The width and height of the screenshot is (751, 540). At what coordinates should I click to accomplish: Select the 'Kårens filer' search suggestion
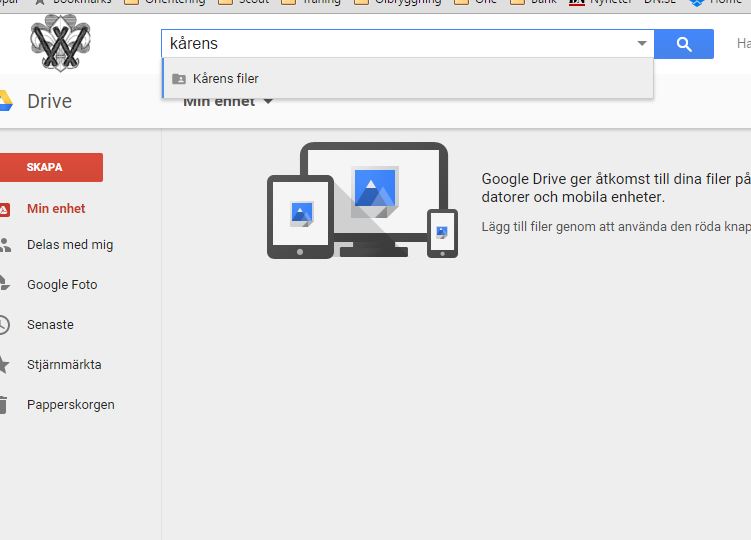(x=408, y=79)
